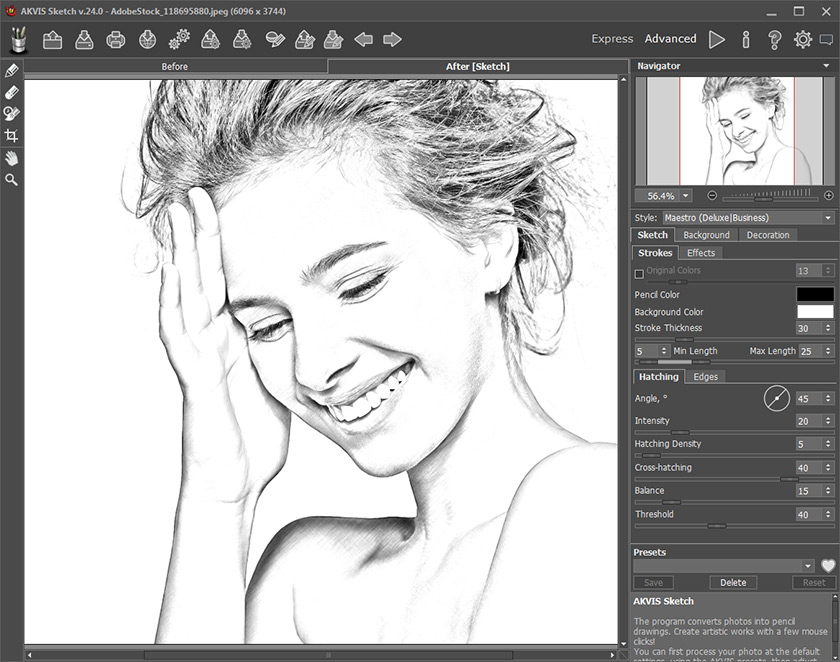Click the Delete preset button
Screen dimensions: 840x662
pyautogui.click(x=732, y=582)
